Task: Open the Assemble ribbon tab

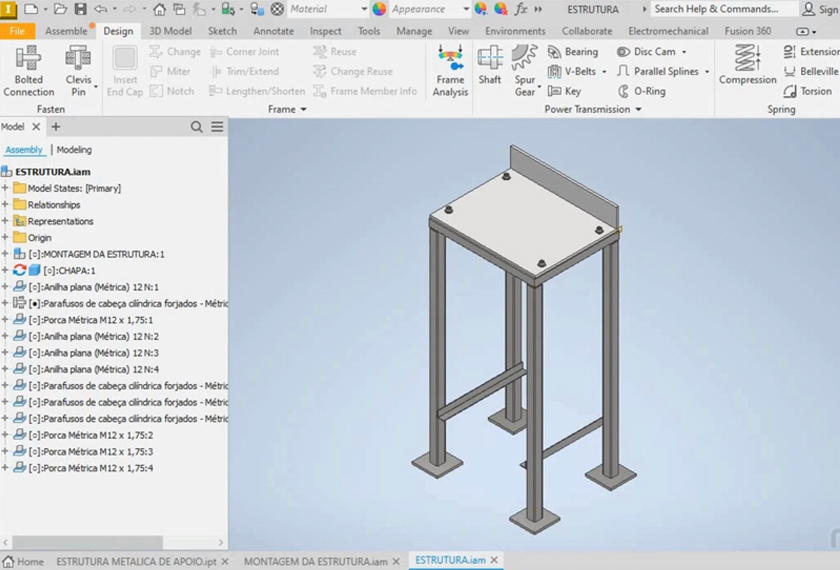Action: pos(66,31)
